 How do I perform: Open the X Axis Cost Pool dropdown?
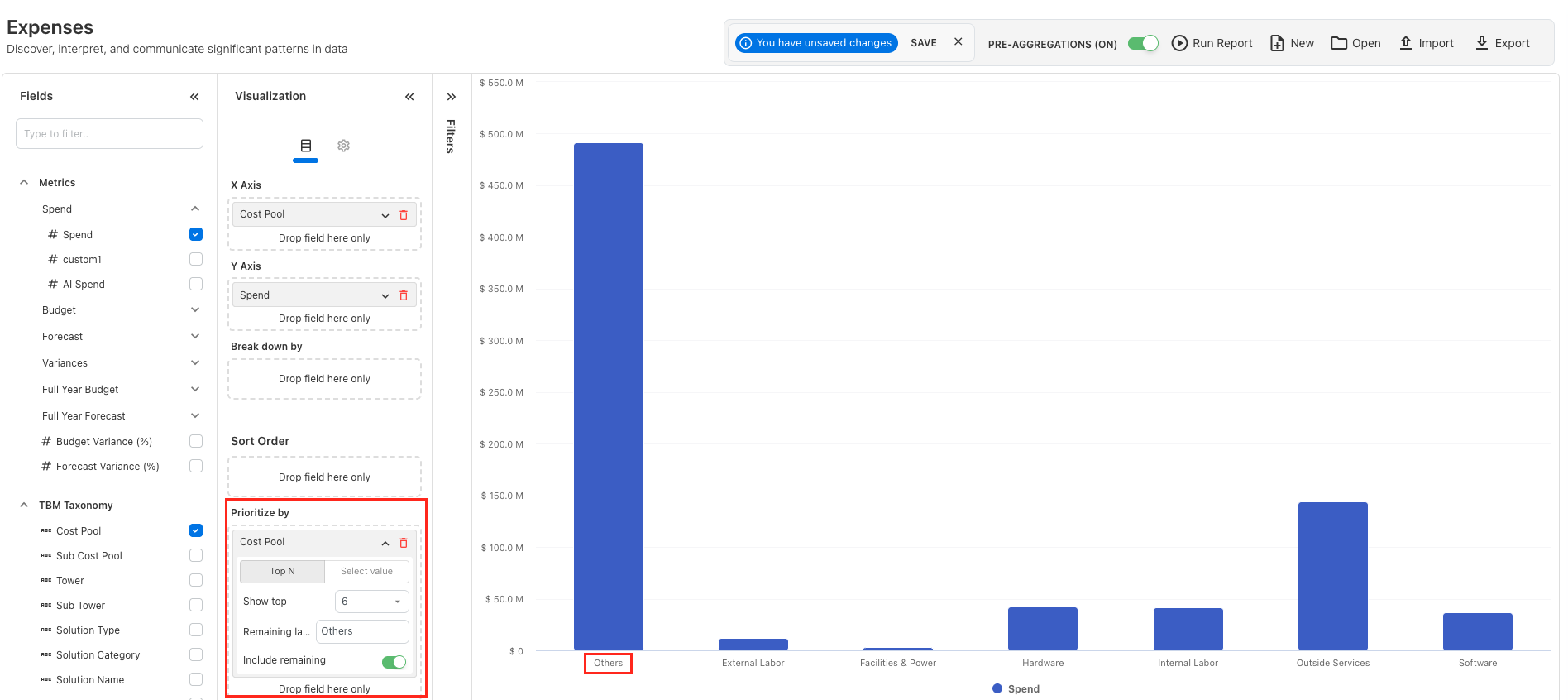pyautogui.click(x=385, y=215)
